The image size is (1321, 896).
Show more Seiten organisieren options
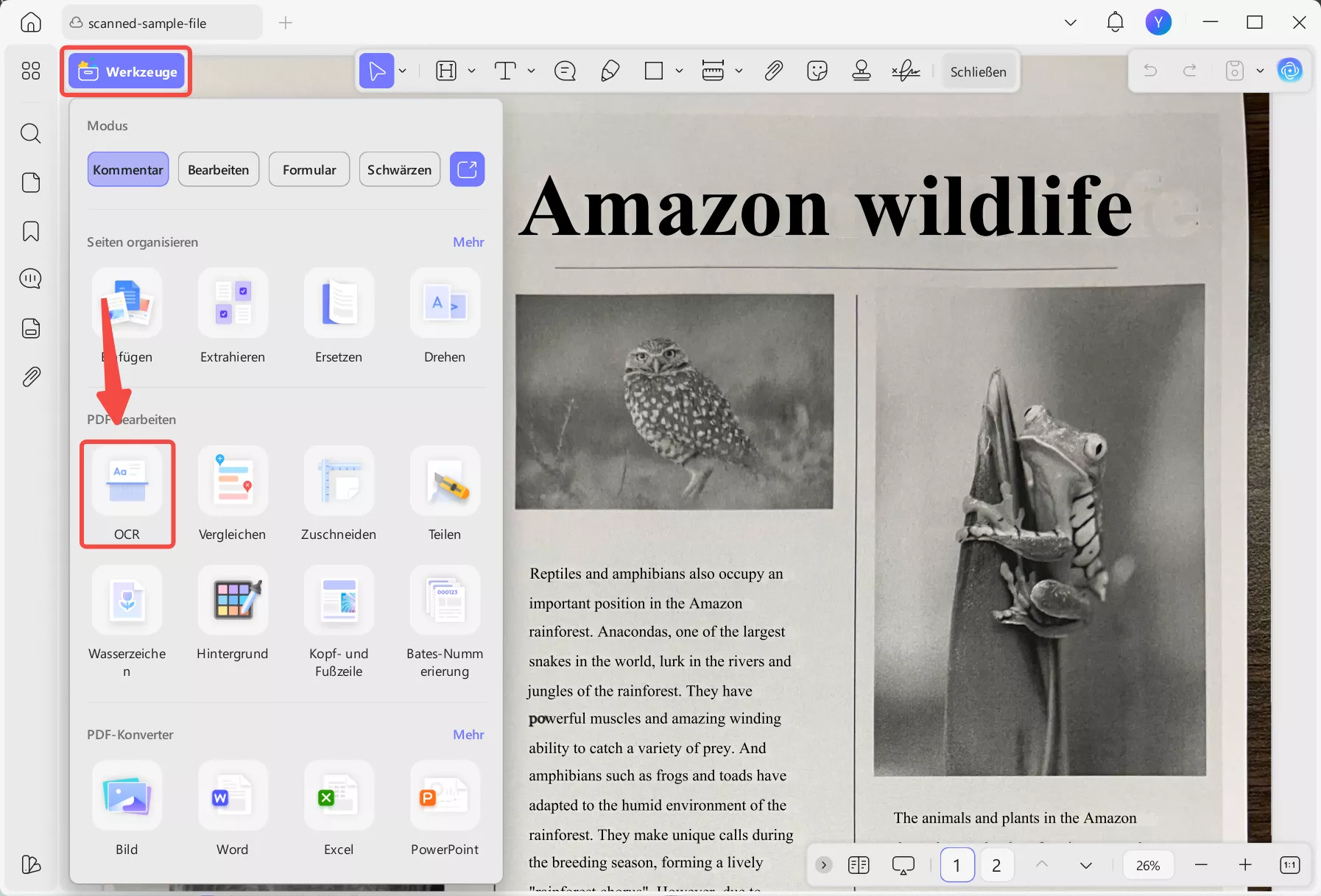(x=468, y=242)
